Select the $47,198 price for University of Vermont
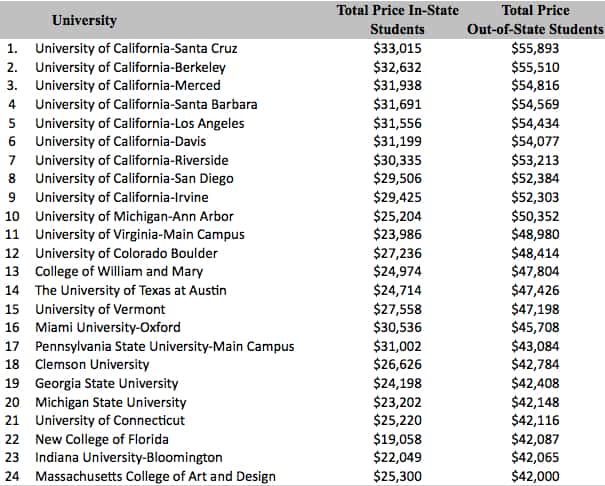Viewport: 605px width, 486px height. 535,309
